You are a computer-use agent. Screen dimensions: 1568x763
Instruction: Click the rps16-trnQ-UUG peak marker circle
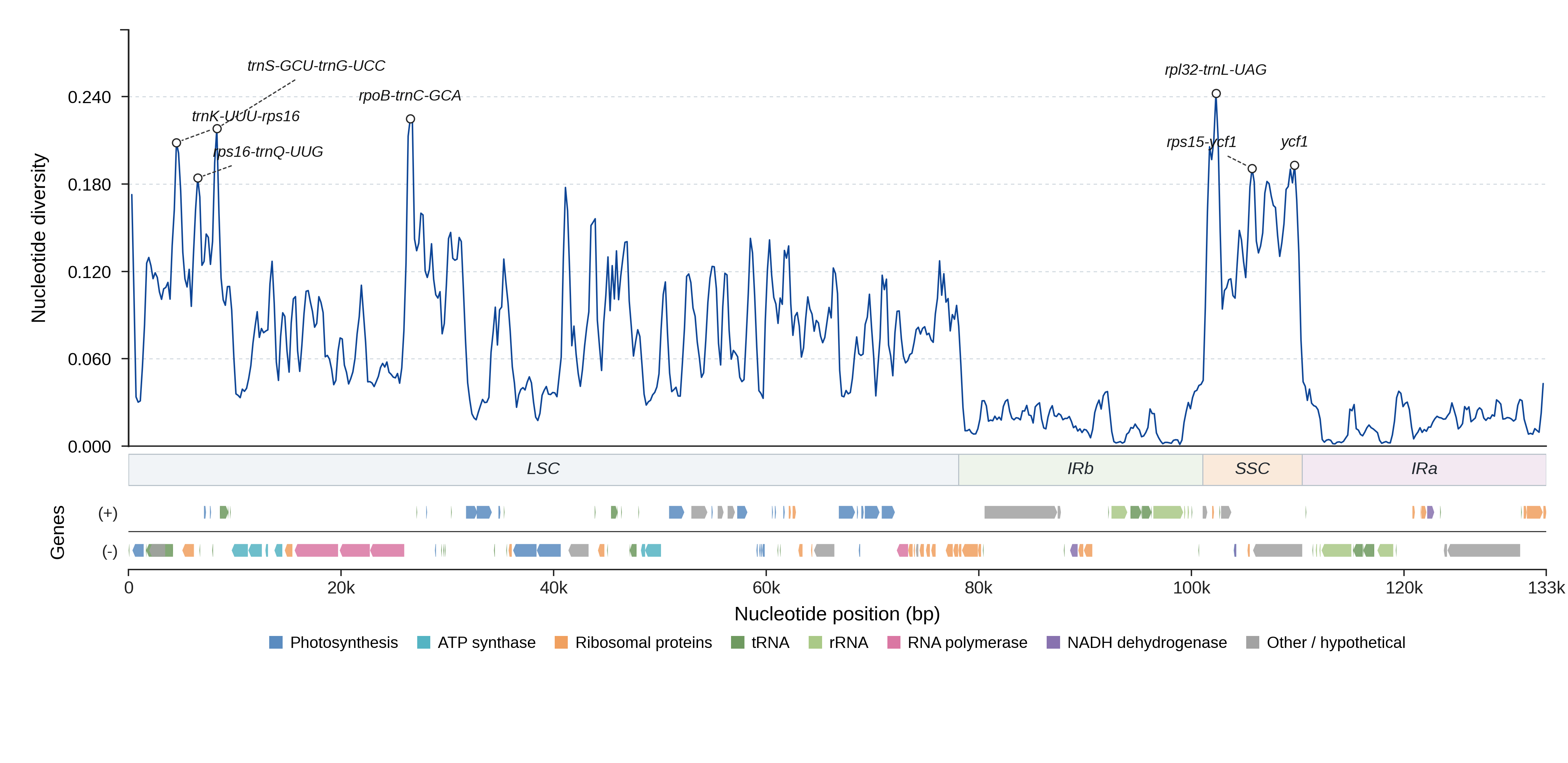pos(198,179)
